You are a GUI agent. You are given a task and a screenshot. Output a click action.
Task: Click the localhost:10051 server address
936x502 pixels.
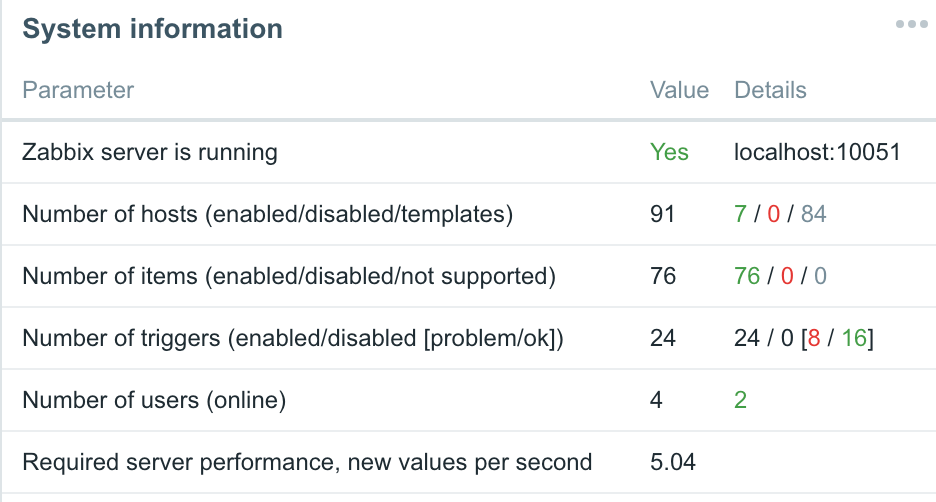817,152
